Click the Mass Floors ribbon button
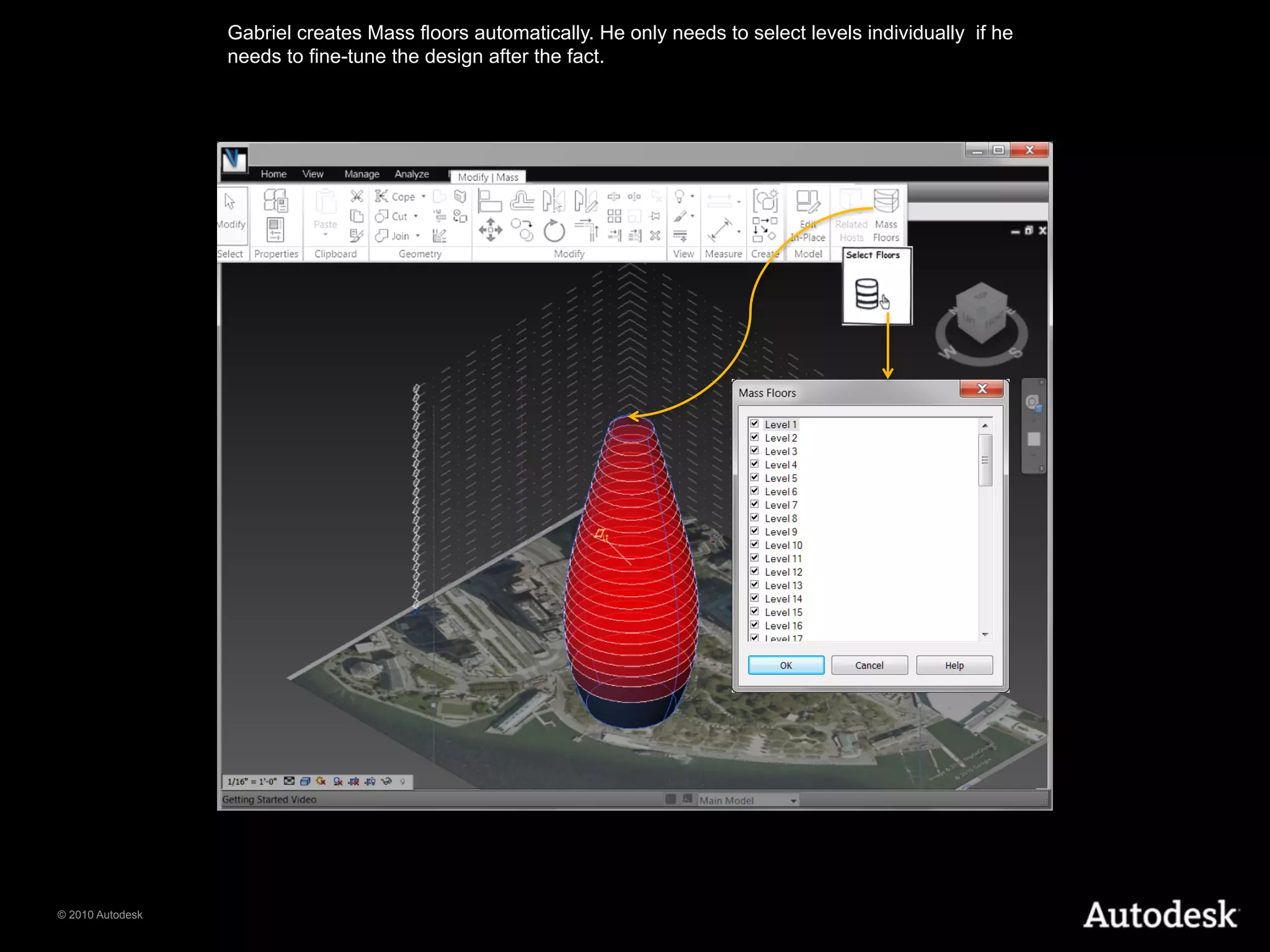Image resolution: width=1270 pixels, height=952 pixels. click(886, 216)
